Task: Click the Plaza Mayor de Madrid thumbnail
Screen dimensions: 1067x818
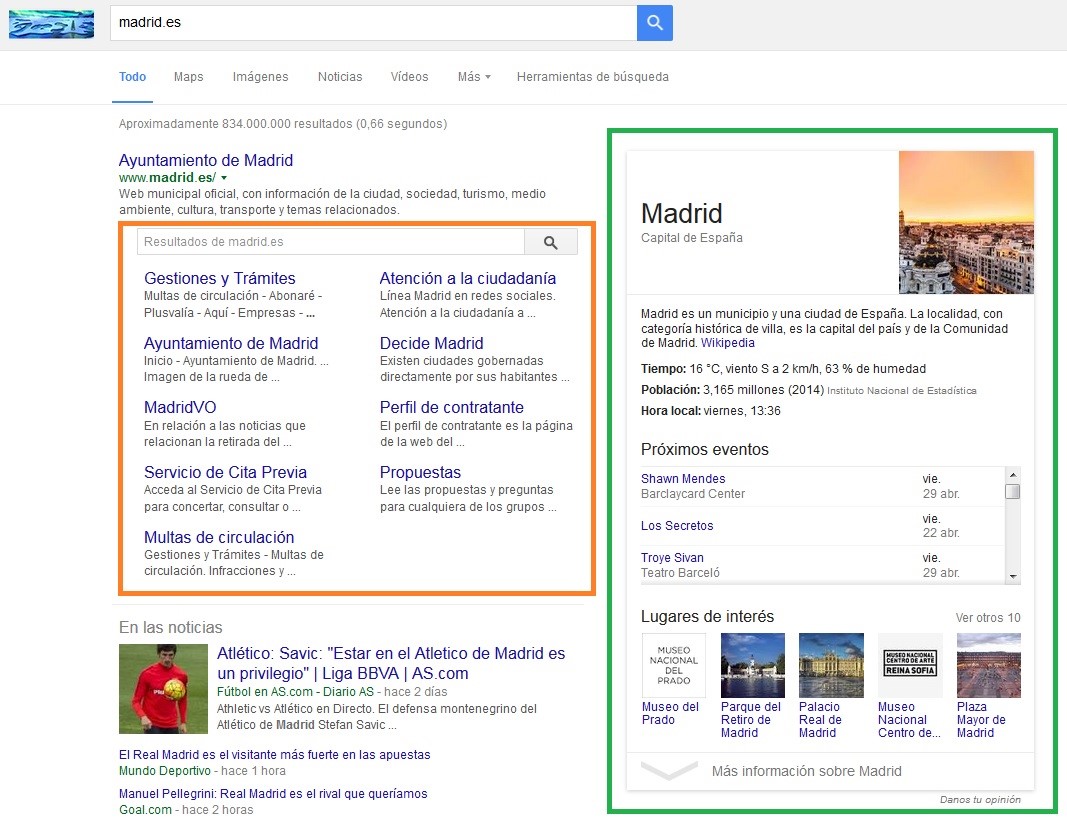Action: (989, 665)
